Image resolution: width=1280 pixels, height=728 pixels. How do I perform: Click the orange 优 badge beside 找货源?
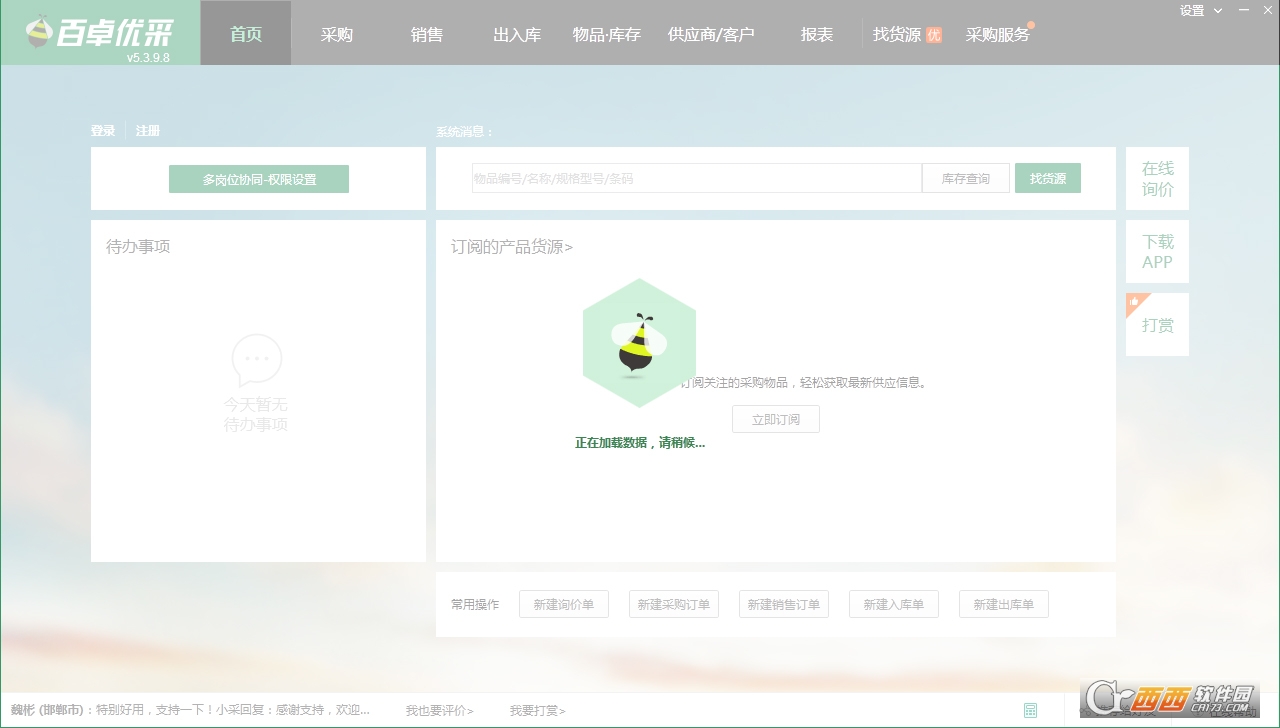(933, 35)
